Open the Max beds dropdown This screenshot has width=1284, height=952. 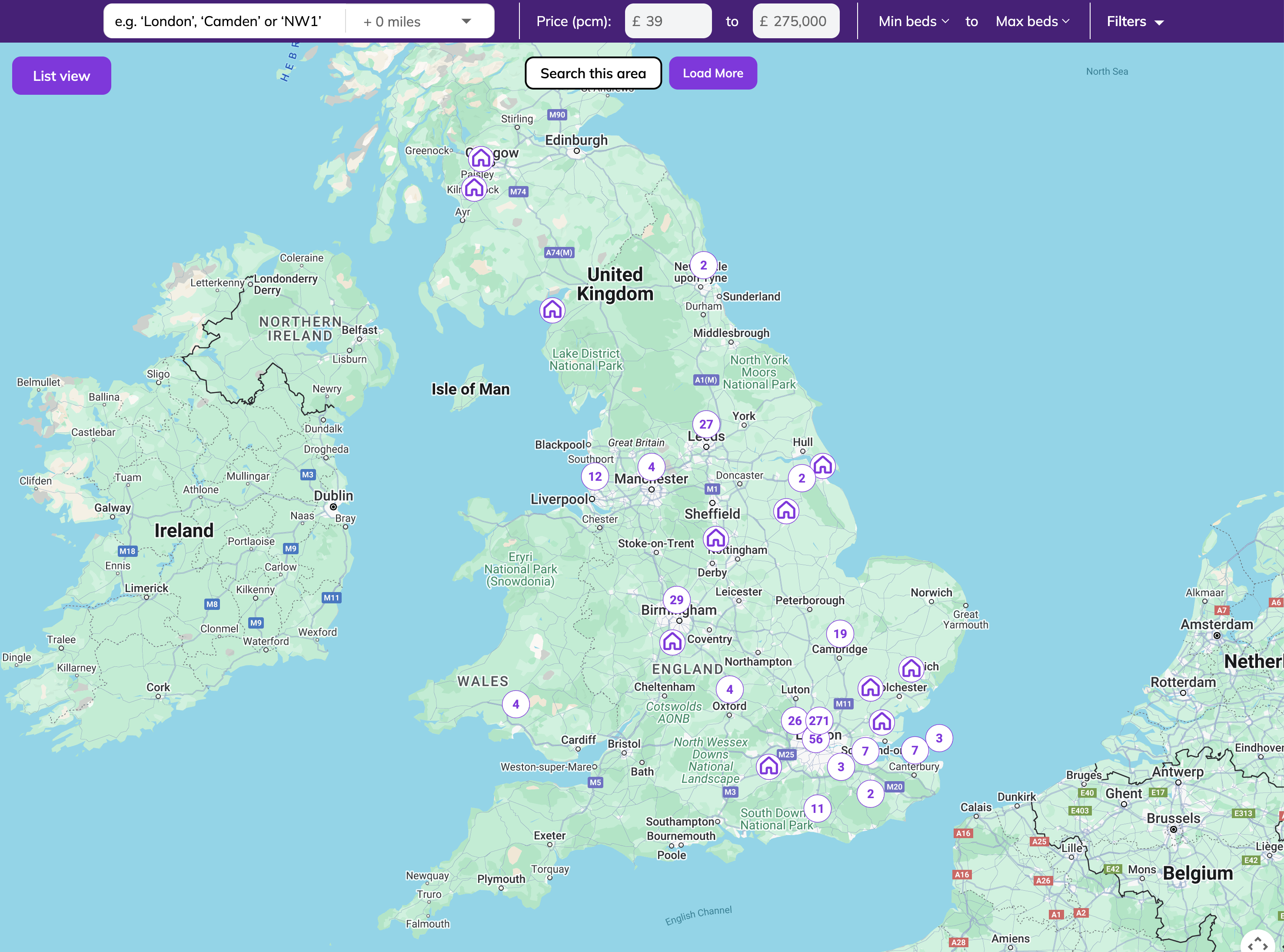[1032, 21]
